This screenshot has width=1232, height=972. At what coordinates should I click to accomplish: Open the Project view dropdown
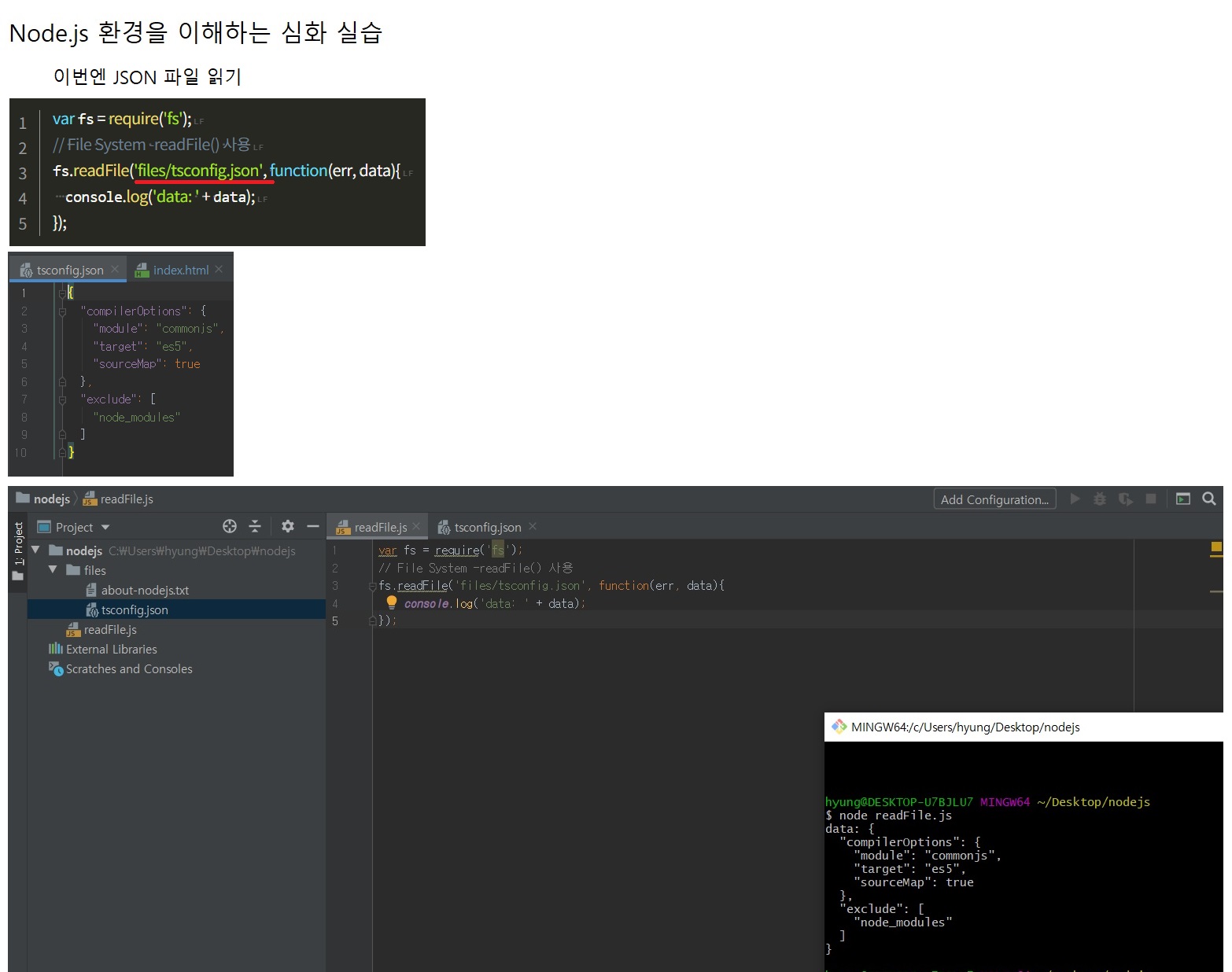[x=105, y=527]
